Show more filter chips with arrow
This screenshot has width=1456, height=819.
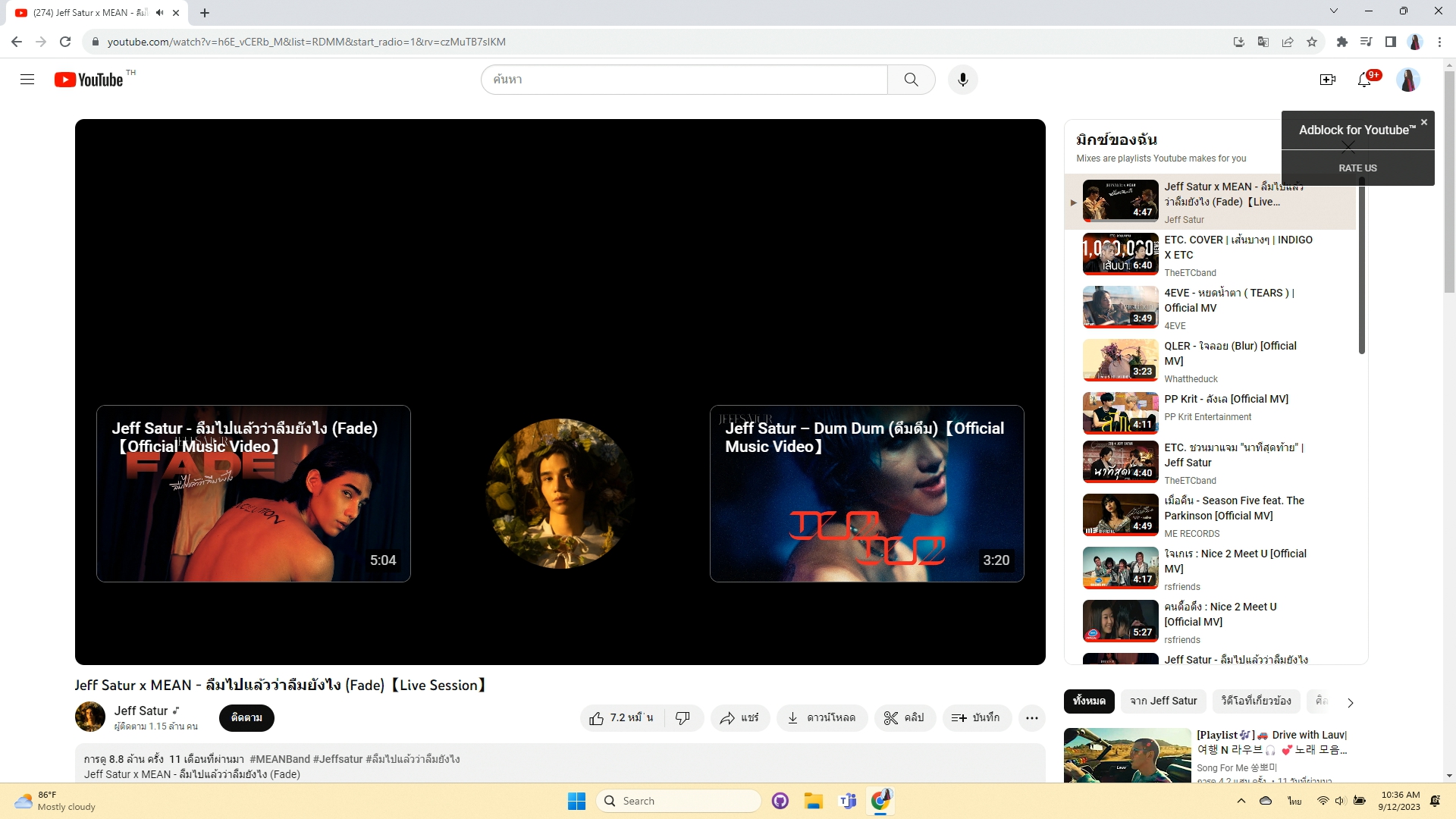pos(1351,702)
